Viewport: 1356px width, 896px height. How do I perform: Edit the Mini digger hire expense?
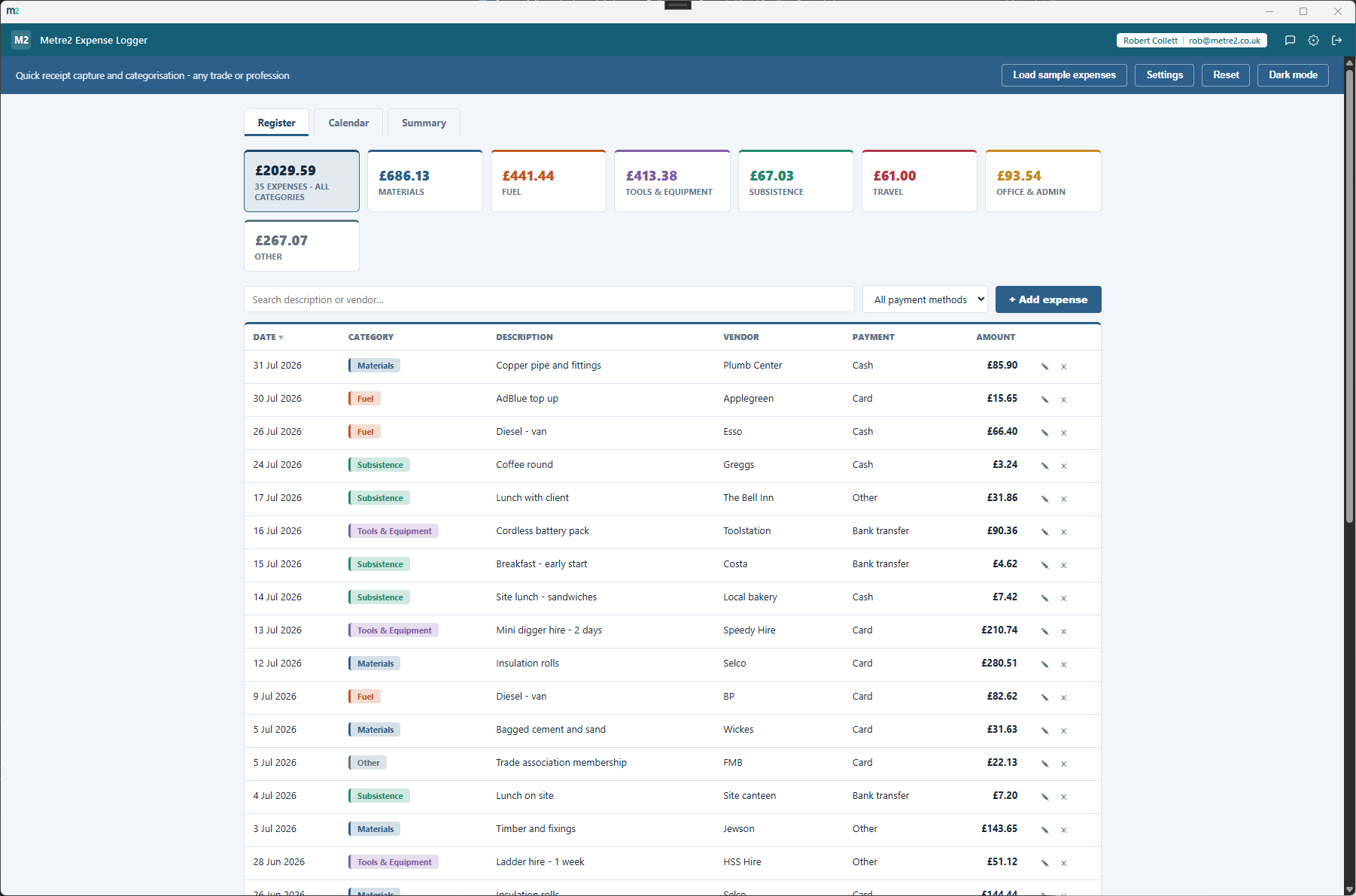click(1044, 631)
